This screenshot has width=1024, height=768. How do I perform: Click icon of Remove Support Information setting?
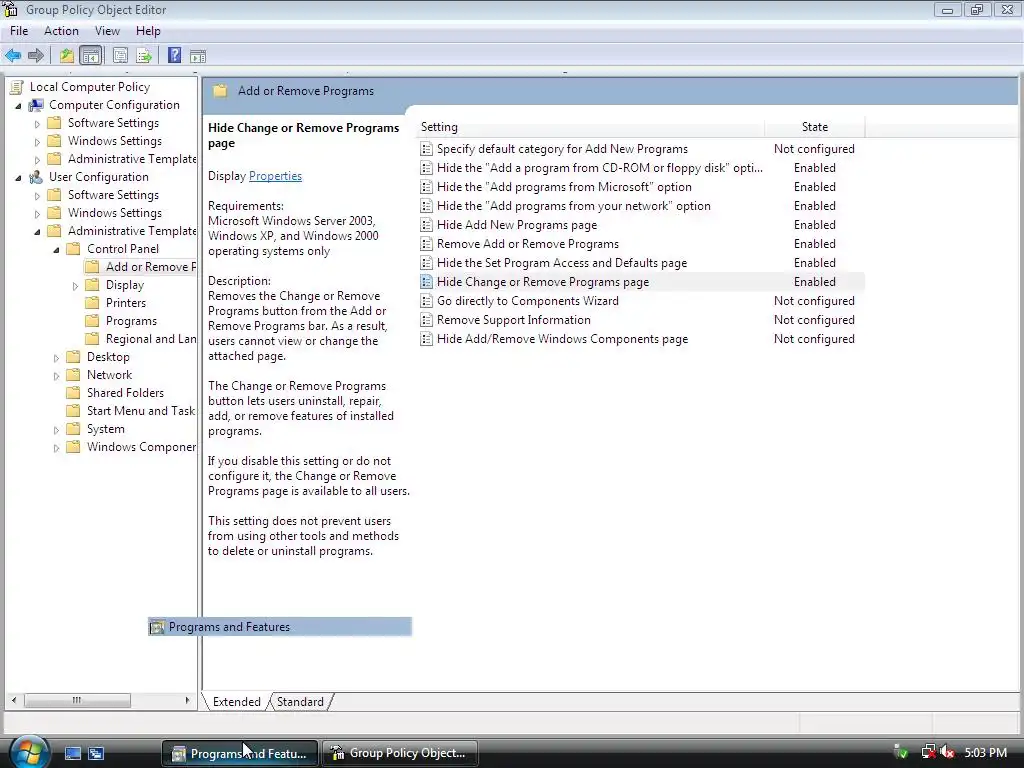pyautogui.click(x=426, y=320)
